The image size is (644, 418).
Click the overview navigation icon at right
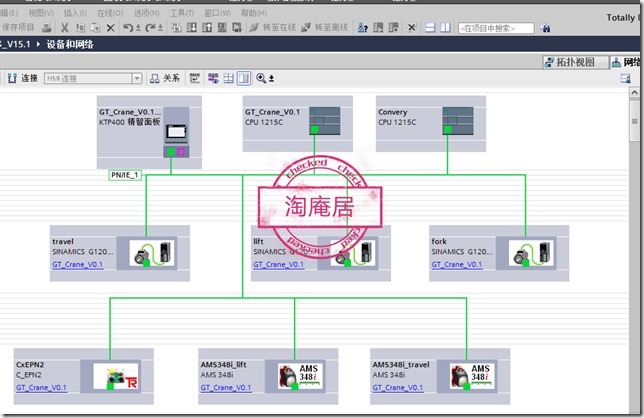[626, 78]
